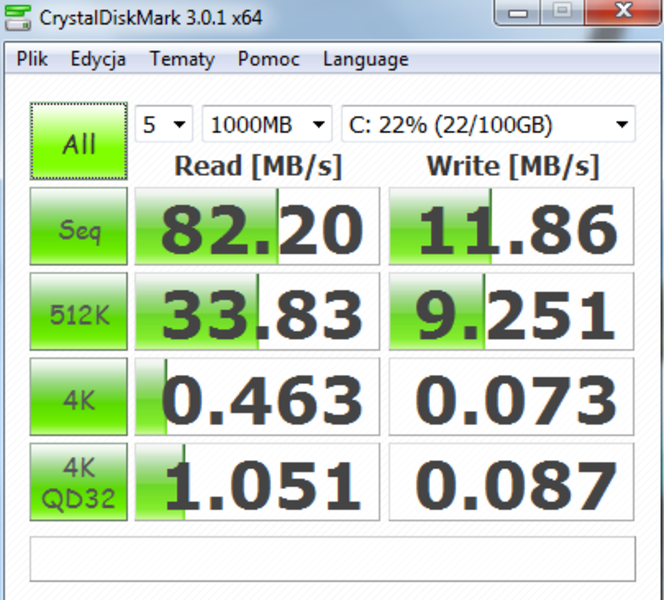The image size is (664, 600).
Task: Click the Write [MB/s] column header
Action: [x=513, y=166]
